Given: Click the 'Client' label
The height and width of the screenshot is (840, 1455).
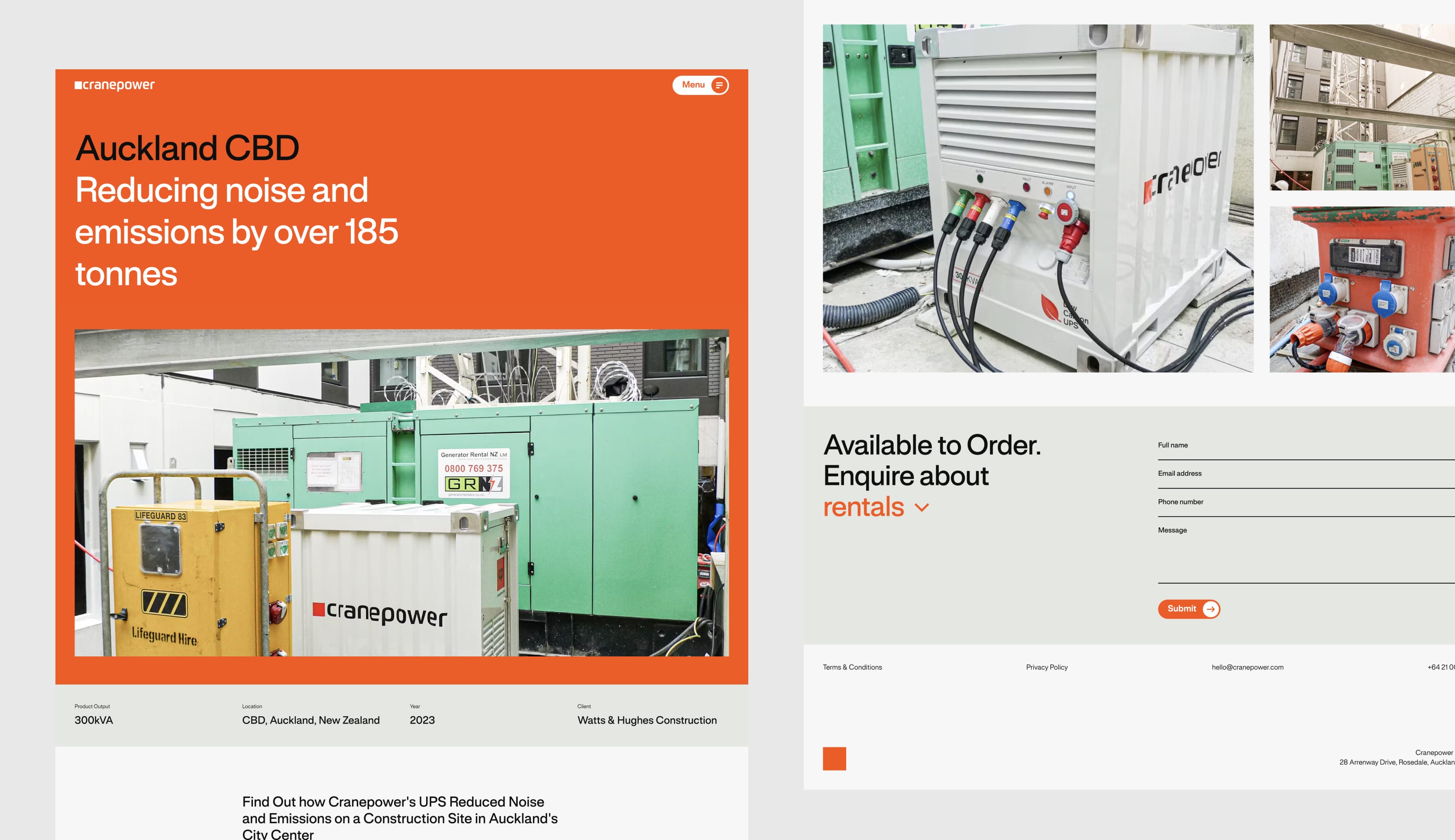Looking at the screenshot, I should point(584,706).
